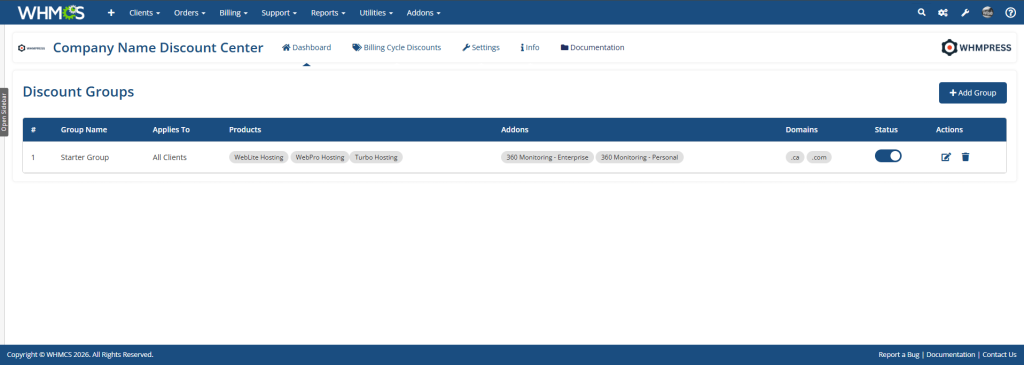Expand the Support menu
Screen dimensions: 1024x365
(x=280, y=12)
